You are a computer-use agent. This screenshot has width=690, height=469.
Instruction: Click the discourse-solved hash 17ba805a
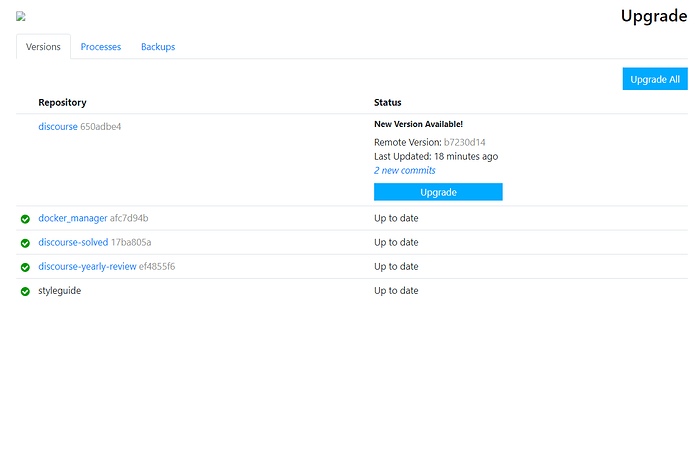click(x=131, y=242)
